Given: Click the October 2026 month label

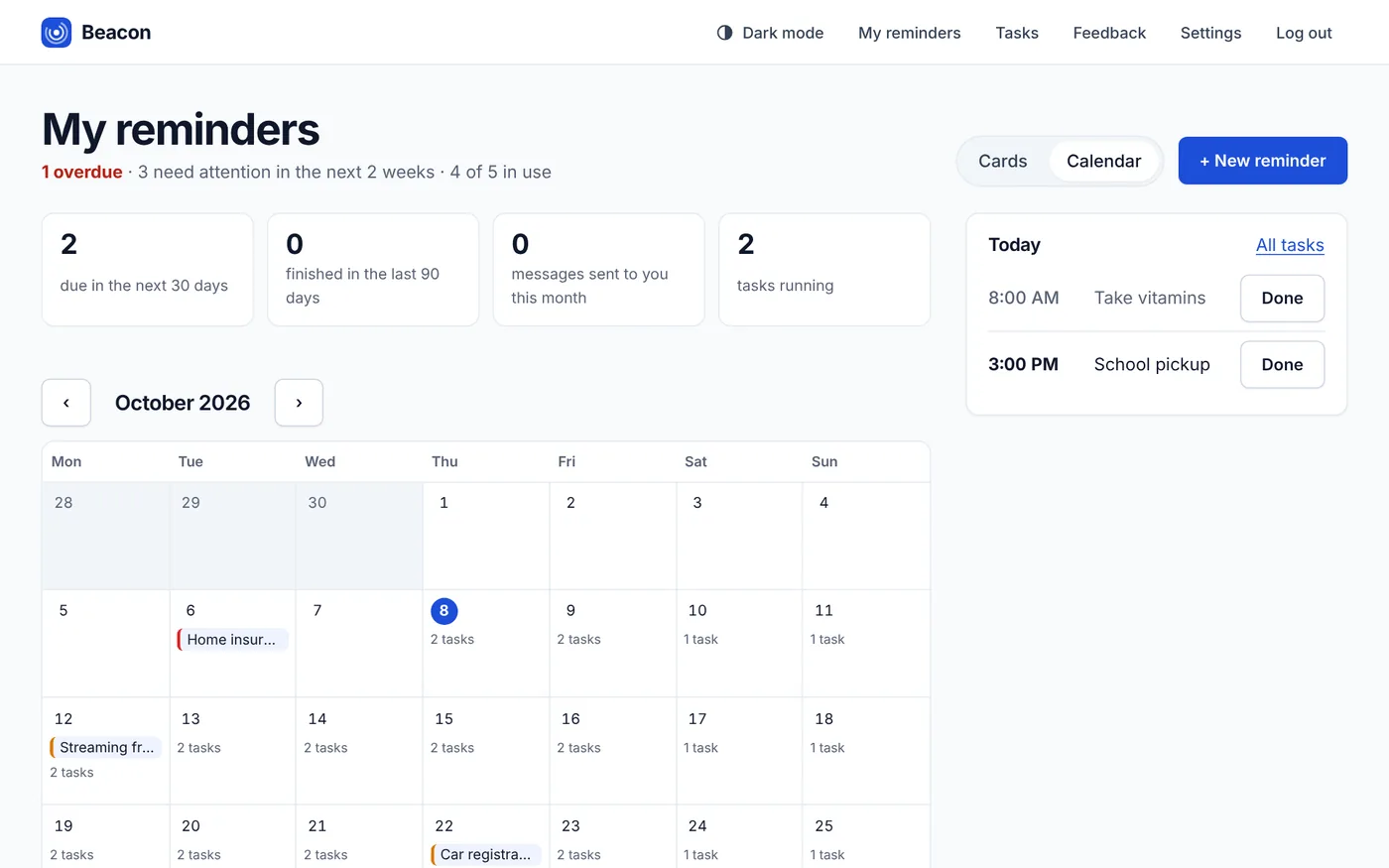Looking at the screenshot, I should [x=183, y=403].
